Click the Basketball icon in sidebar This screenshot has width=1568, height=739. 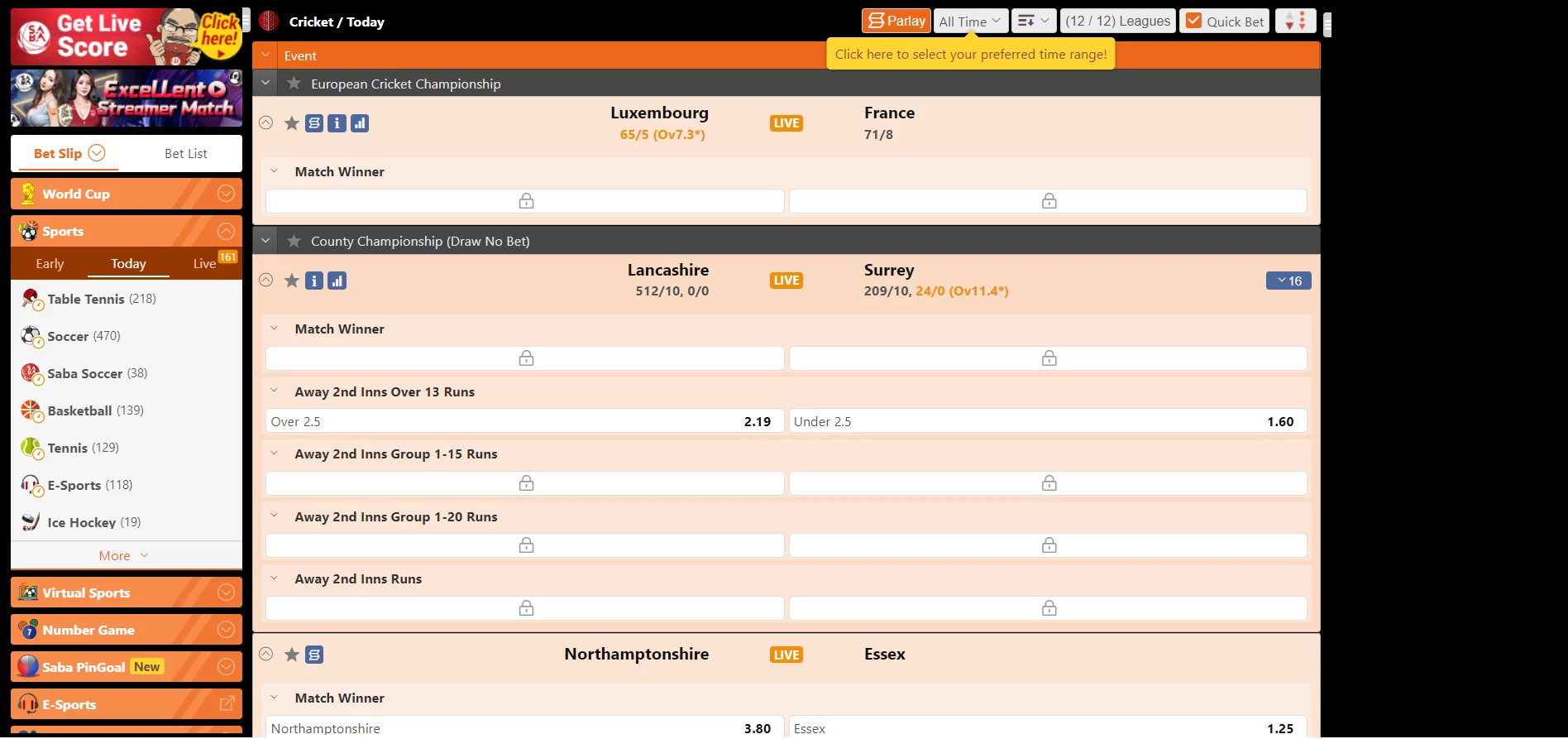coord(31,410)
